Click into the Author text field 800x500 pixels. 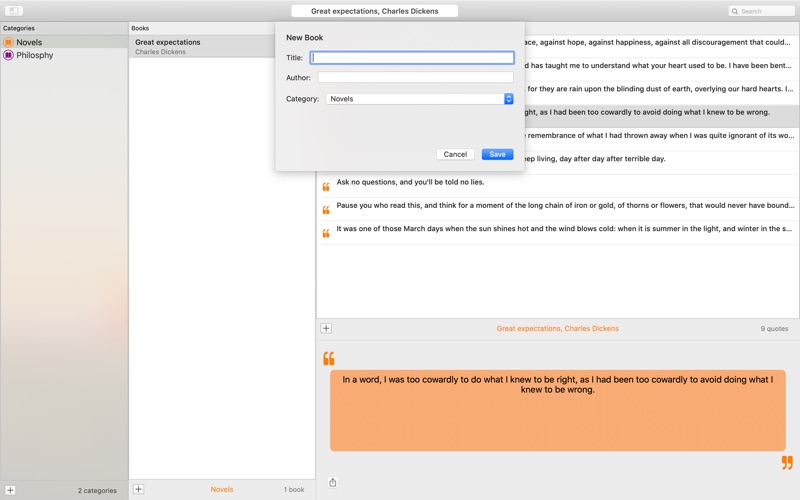[415, 77]
